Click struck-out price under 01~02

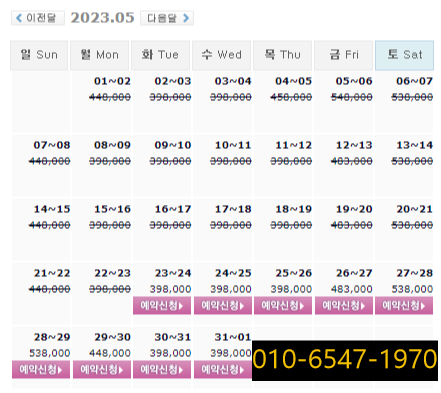pos(110,97)
